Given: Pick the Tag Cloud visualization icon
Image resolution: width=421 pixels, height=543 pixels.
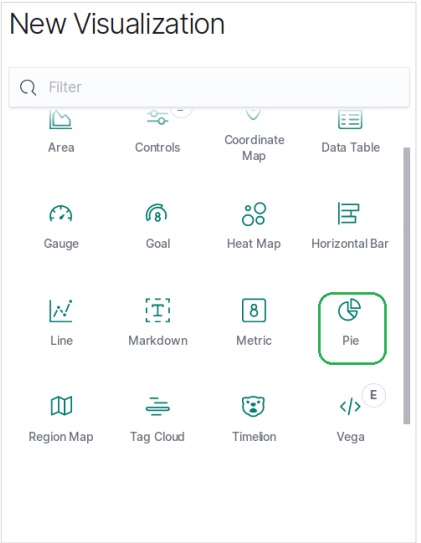Looking at the screenshot, I should click(158, 406).
